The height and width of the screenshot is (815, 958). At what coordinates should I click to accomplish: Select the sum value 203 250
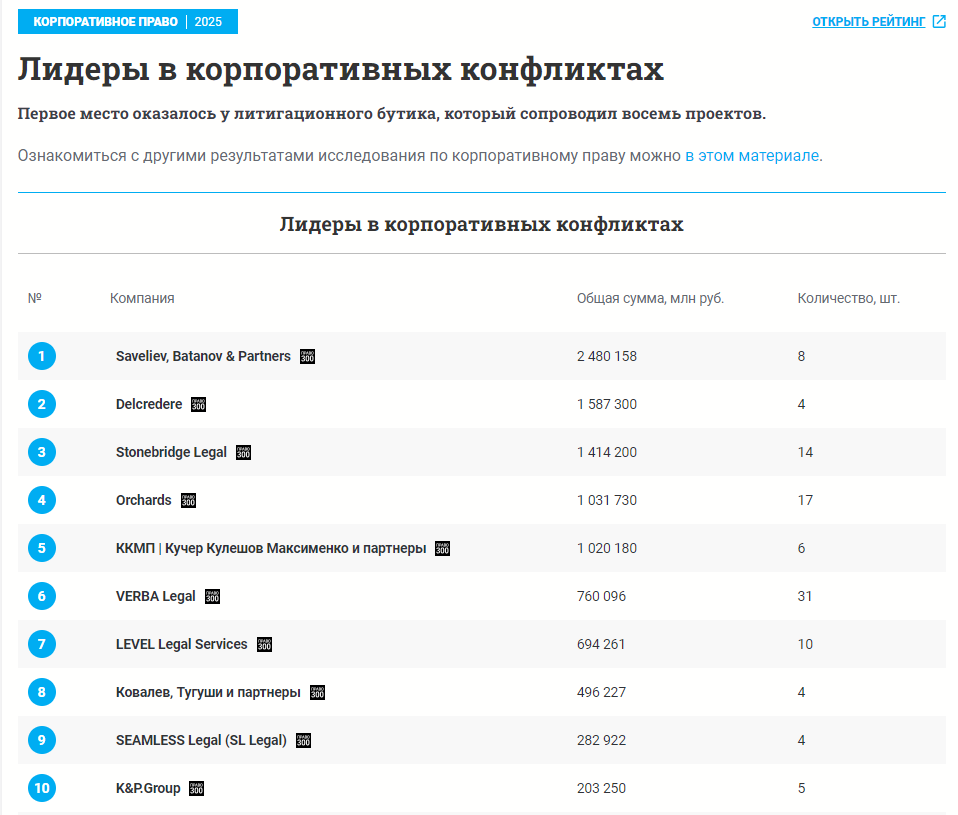tap(601, 788)
